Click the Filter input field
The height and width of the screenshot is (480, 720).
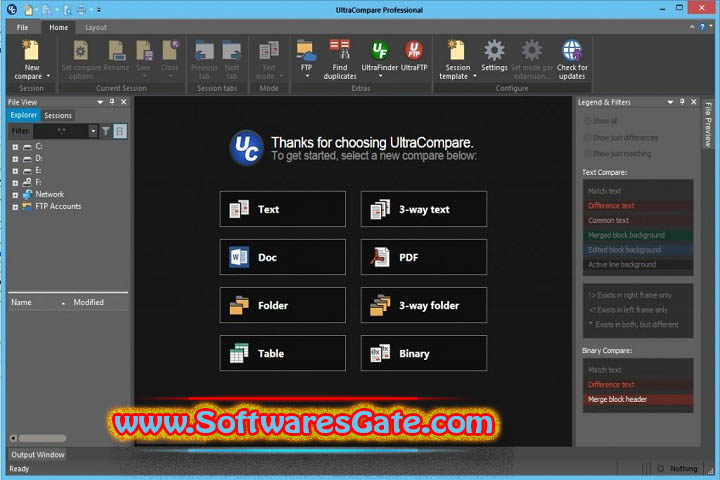[x=62, y=131]
